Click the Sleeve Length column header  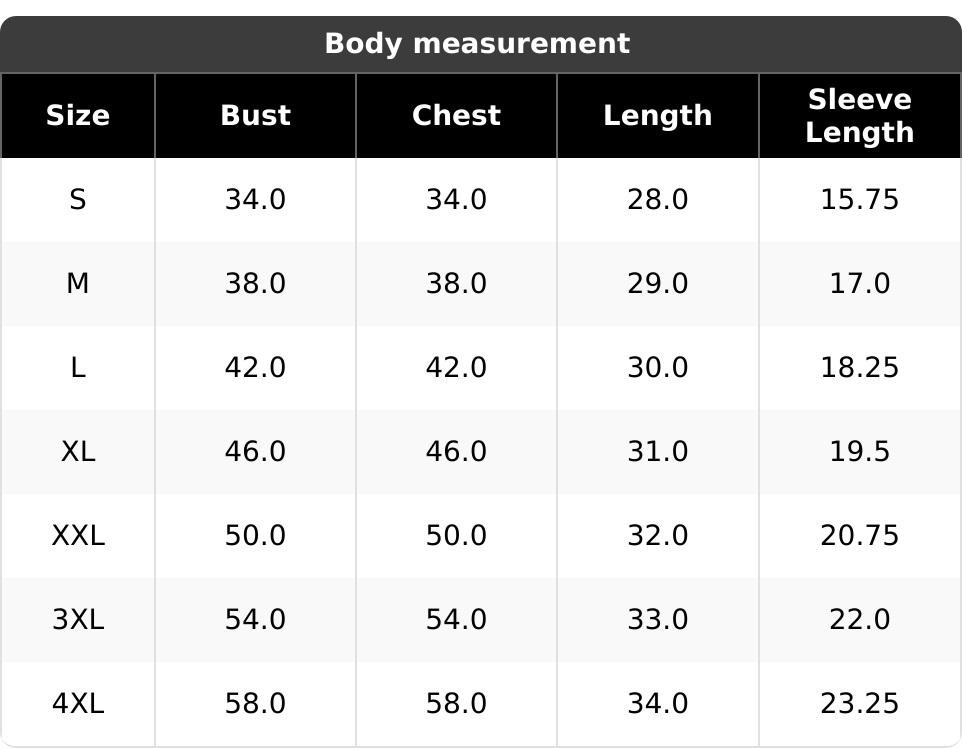pyautogui.click(x=859, y=115)
